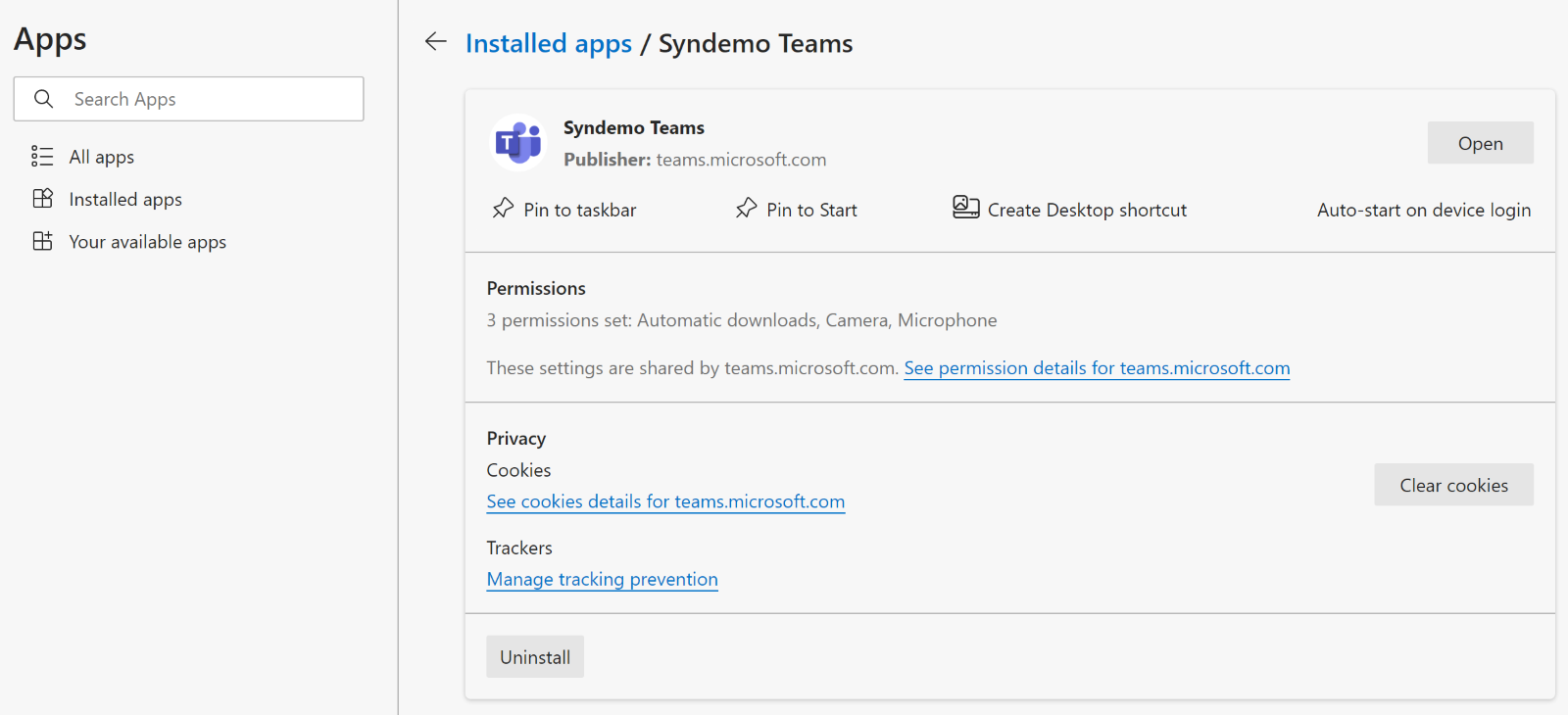The height and width of the screenshot is (715, 1568).
Task: Click the All apps list icon
Action: [x=42, y=156]
